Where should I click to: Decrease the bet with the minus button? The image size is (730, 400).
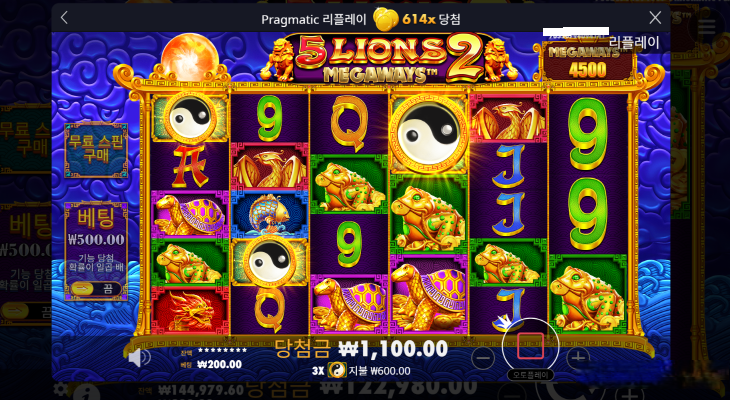click(x=483, y=358)
